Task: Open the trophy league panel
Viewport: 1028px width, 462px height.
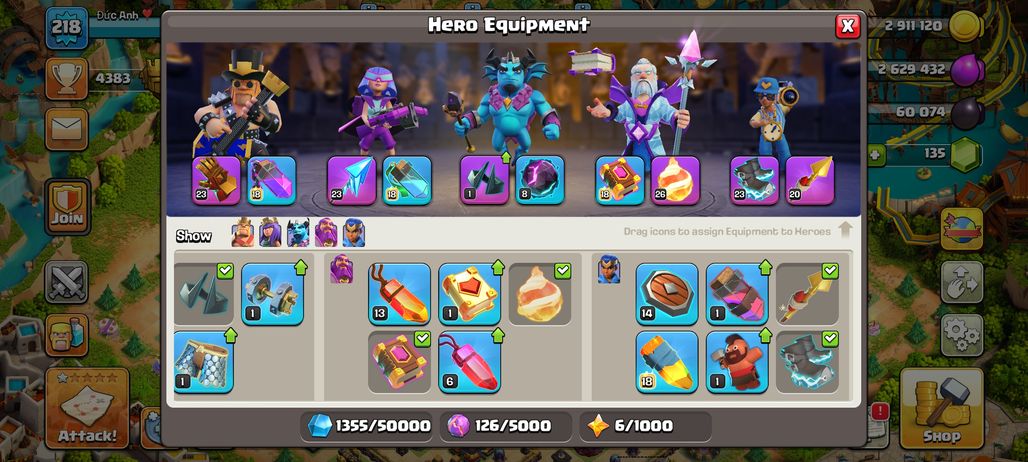Action: click(x=67, y=79)
